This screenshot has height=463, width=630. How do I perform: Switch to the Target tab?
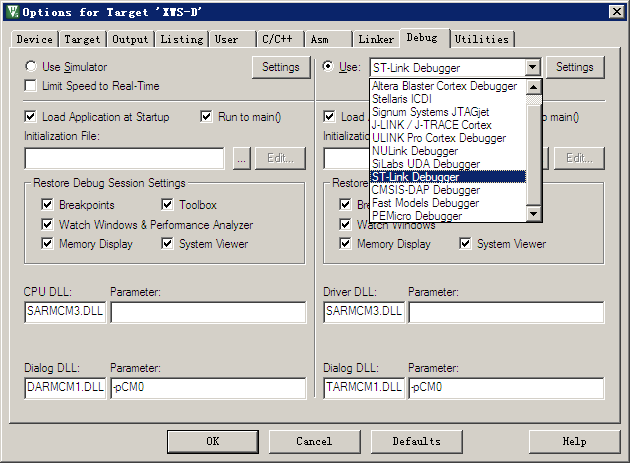pyautogui.click(x=82, y=39)
